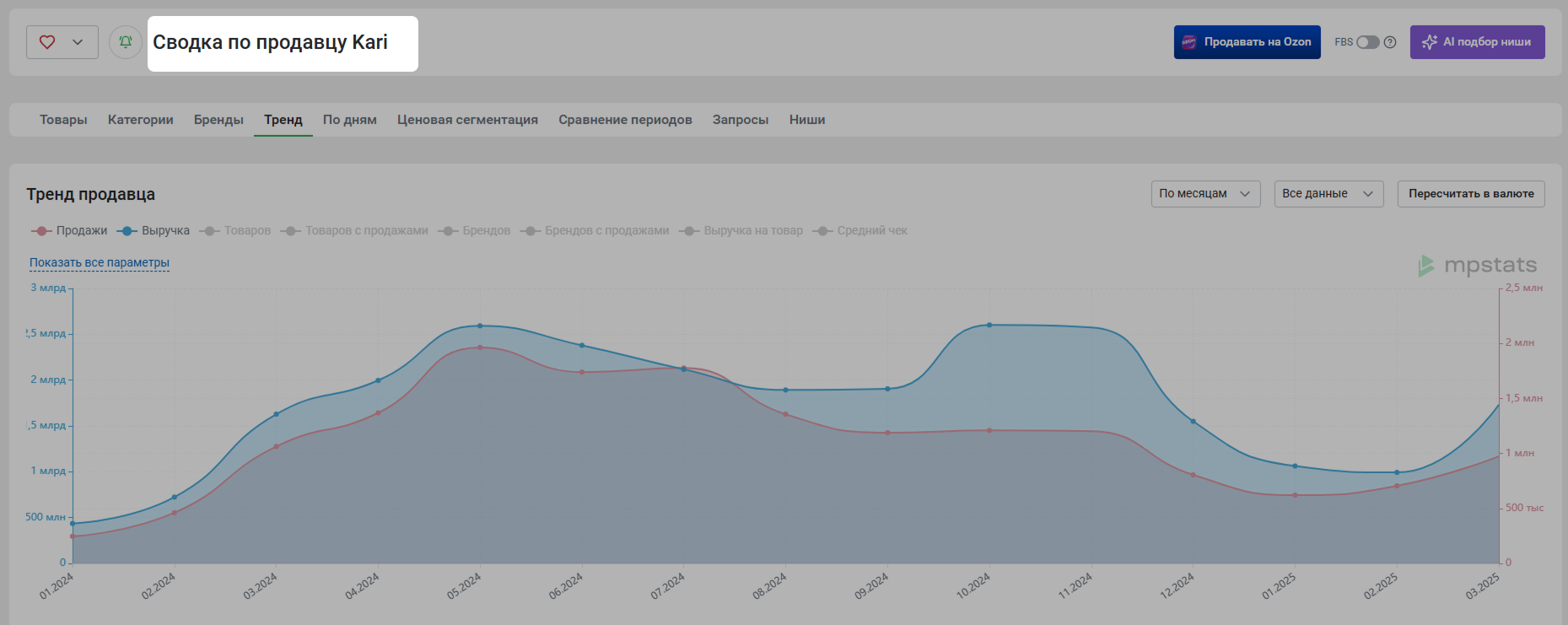Open the Все данные dropdown

click(1328, 194)
